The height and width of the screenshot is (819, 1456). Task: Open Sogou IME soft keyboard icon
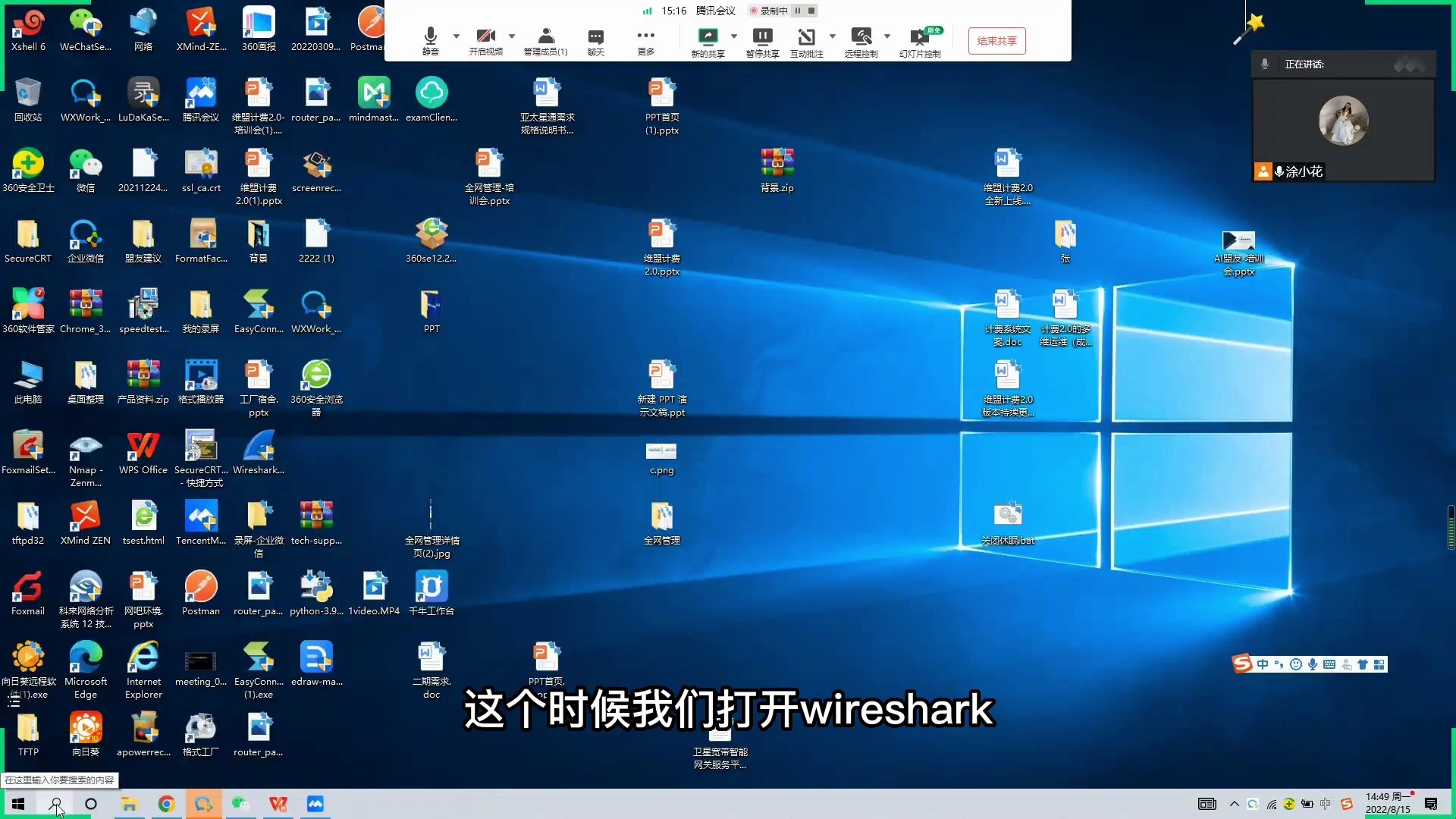point(1329,664)
